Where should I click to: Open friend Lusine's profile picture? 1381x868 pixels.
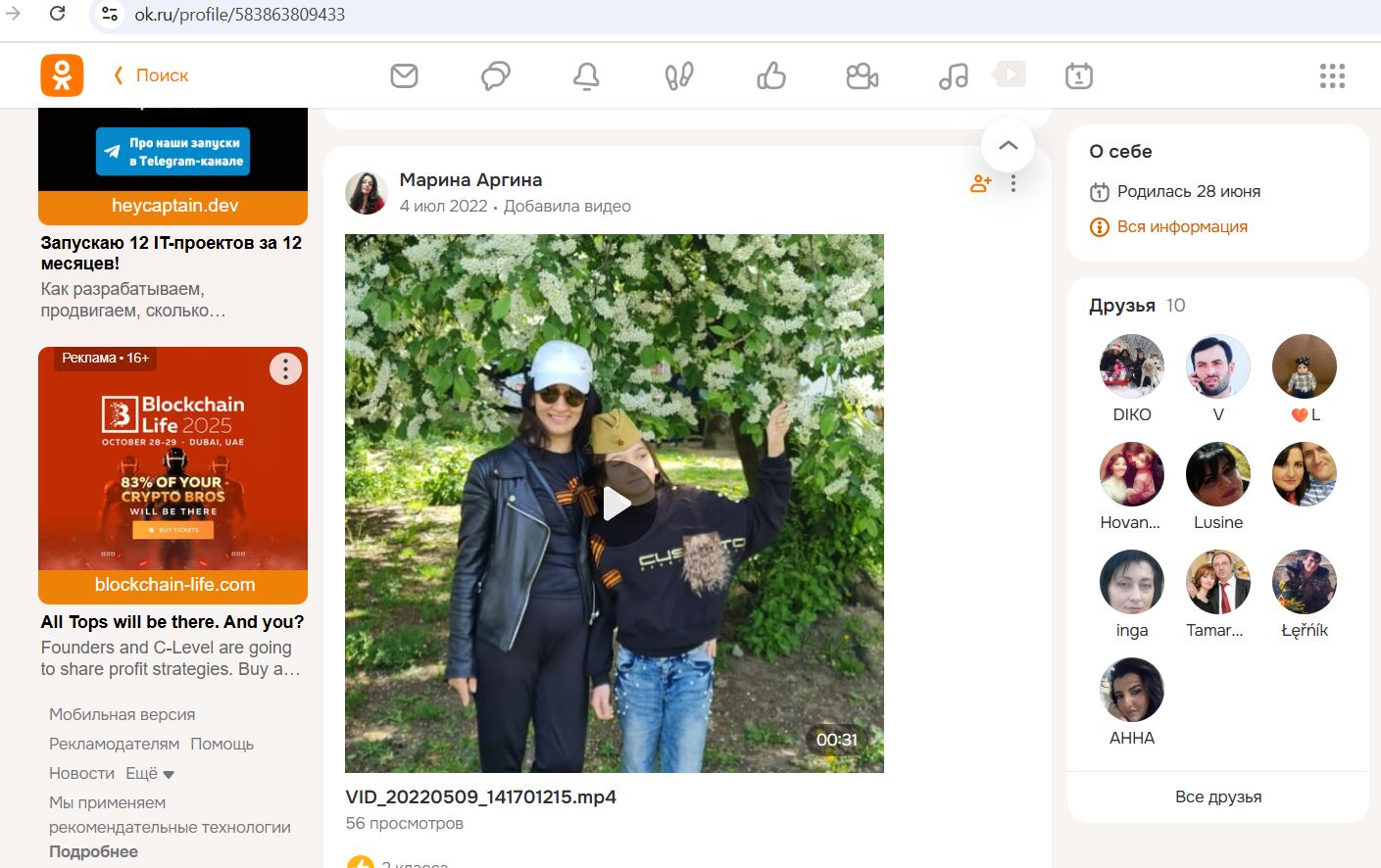coord(1217,474)
